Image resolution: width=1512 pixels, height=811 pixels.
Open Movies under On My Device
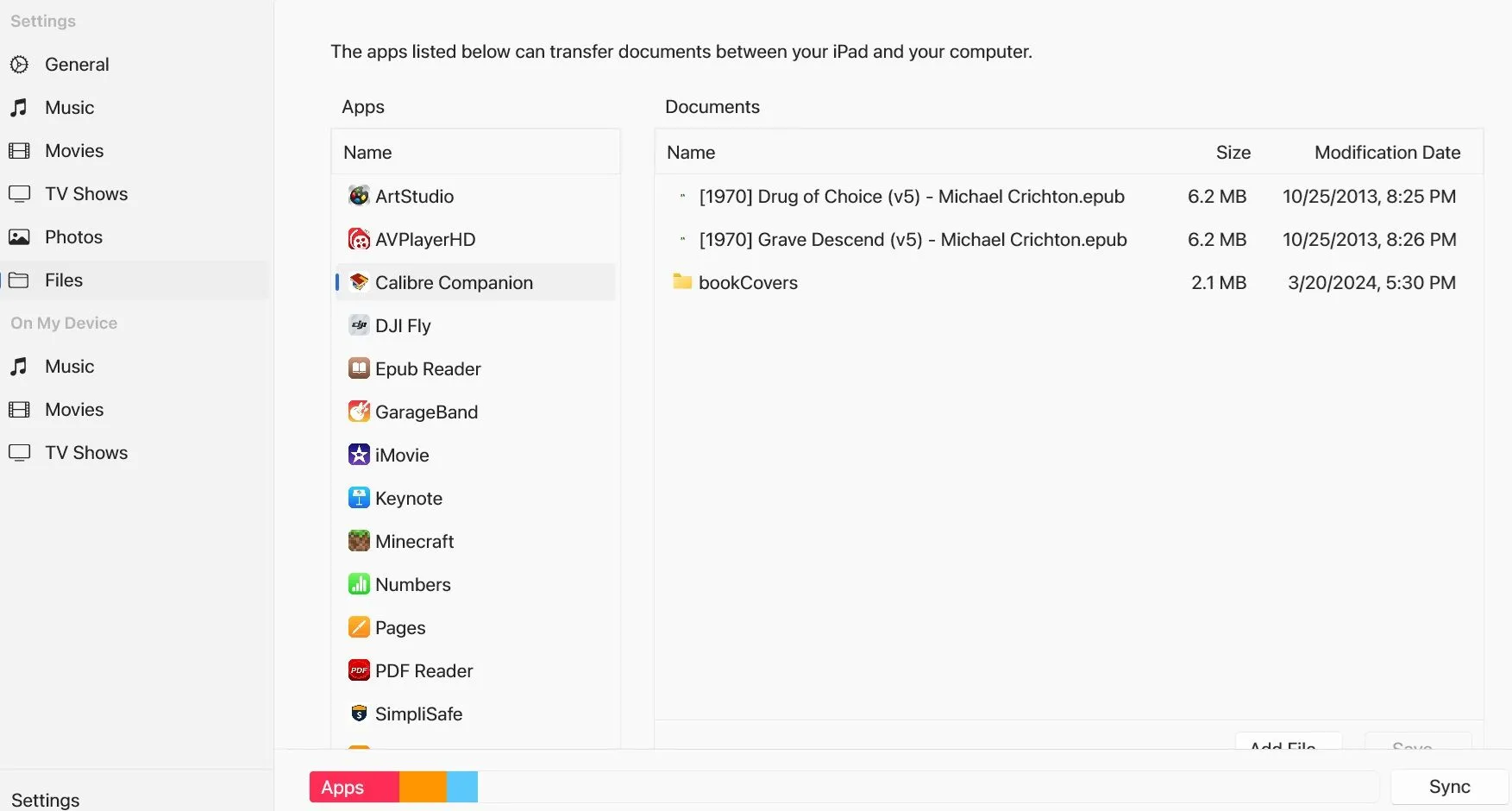(x=74, y=410)
